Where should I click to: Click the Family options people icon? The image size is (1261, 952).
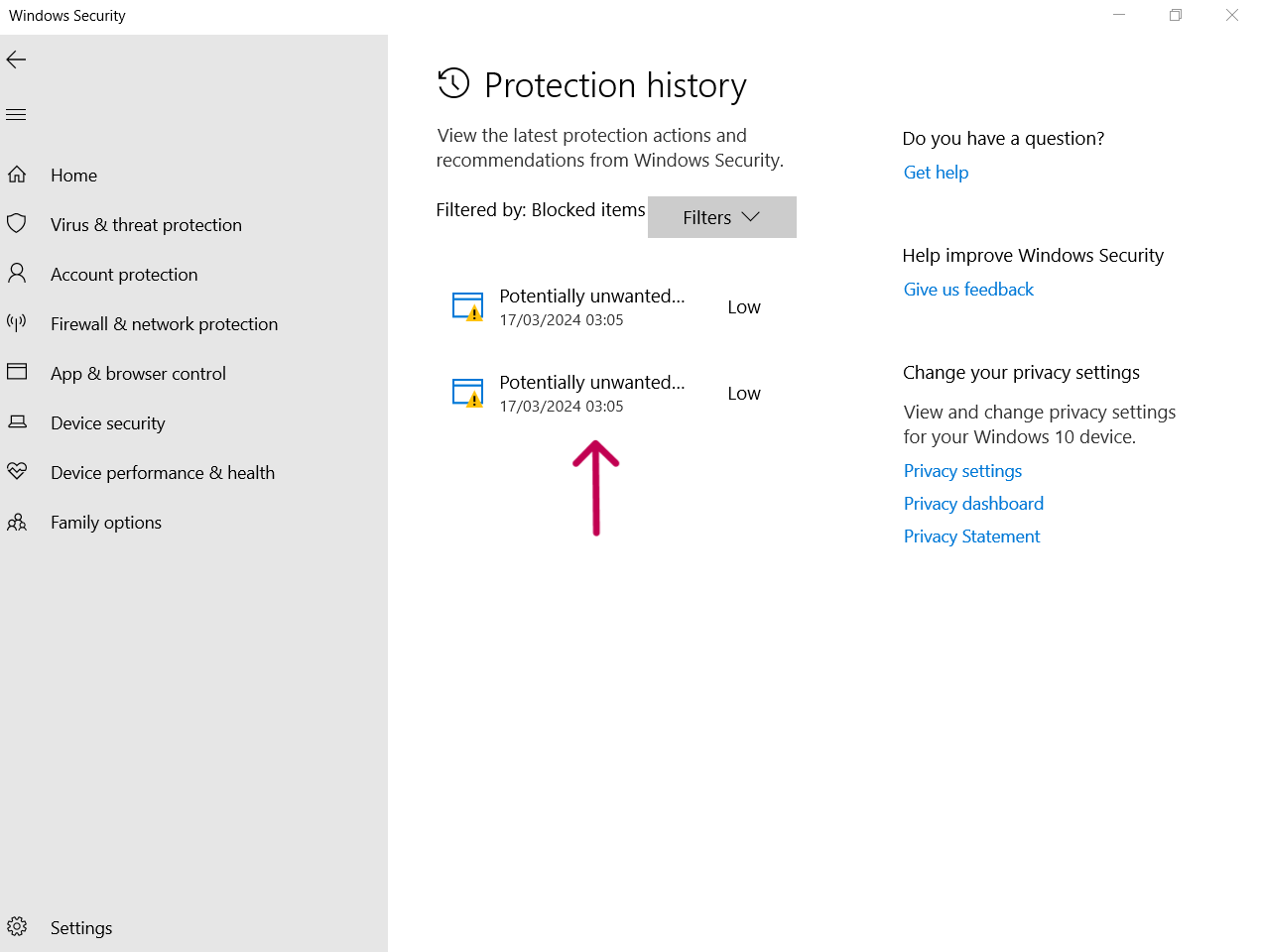(17, 522)
